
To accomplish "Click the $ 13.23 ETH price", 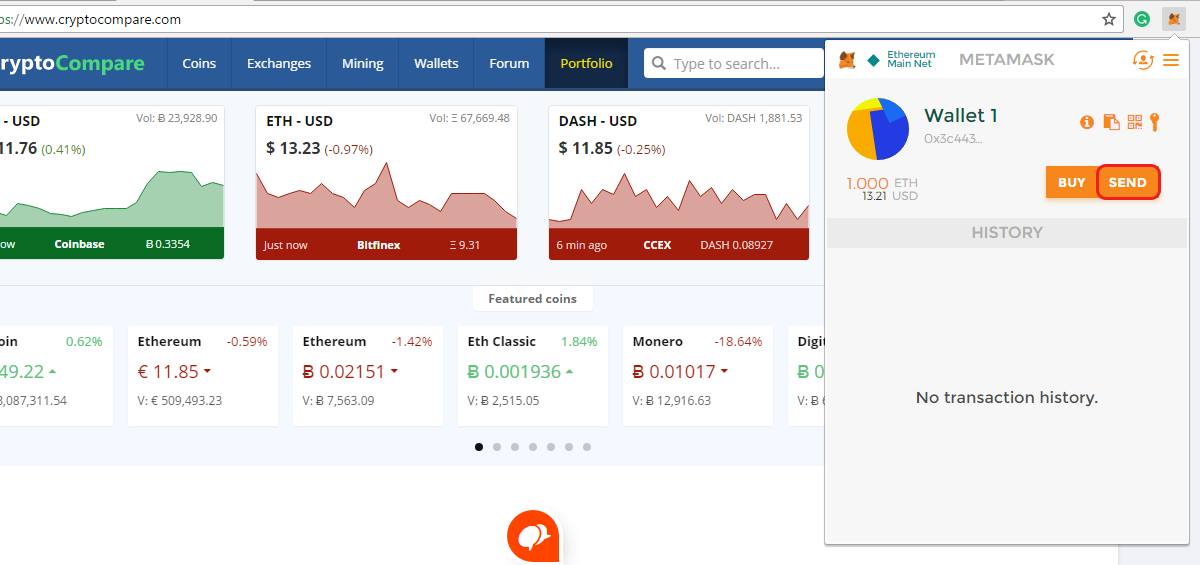I will coord(293,148).
